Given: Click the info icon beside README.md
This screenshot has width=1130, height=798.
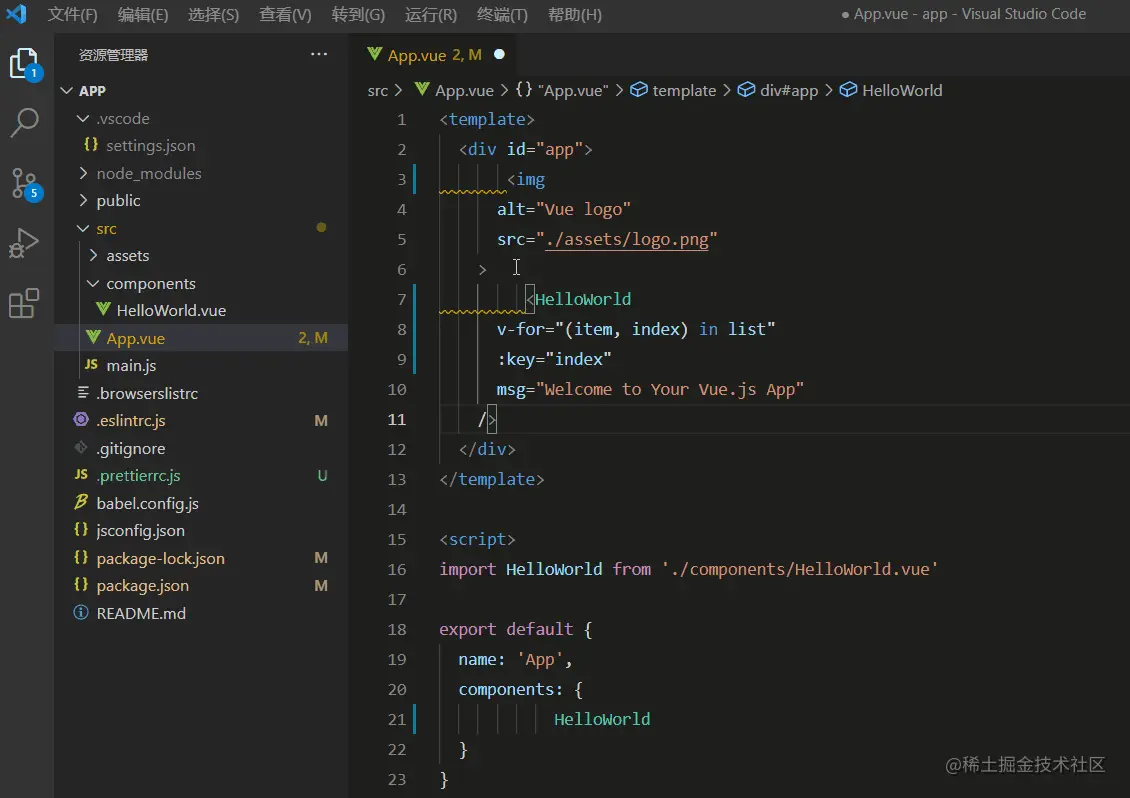Looking at the screenshot, I should (x=81, y=613).
